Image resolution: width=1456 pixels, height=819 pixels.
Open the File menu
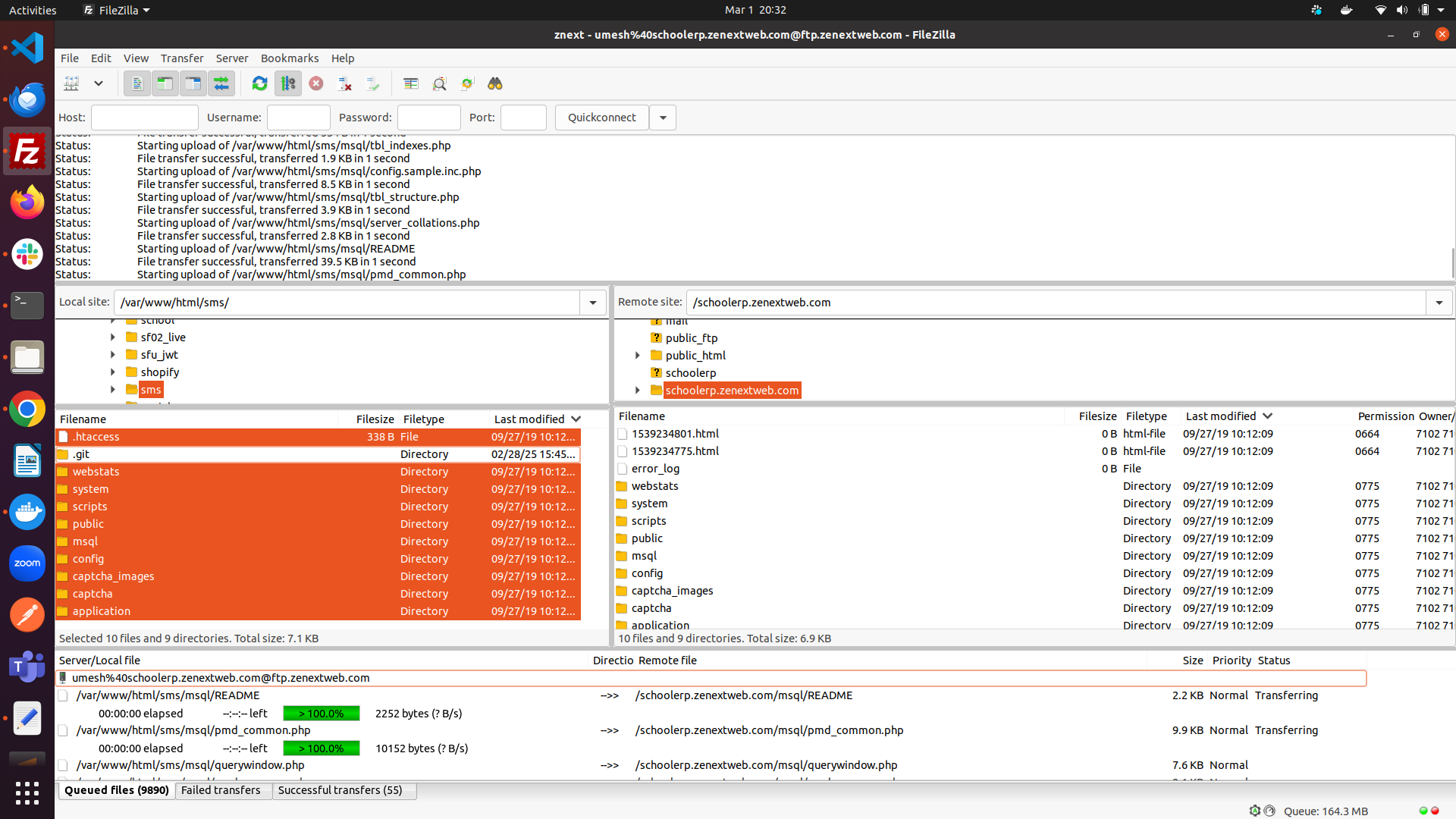point(70,58)
